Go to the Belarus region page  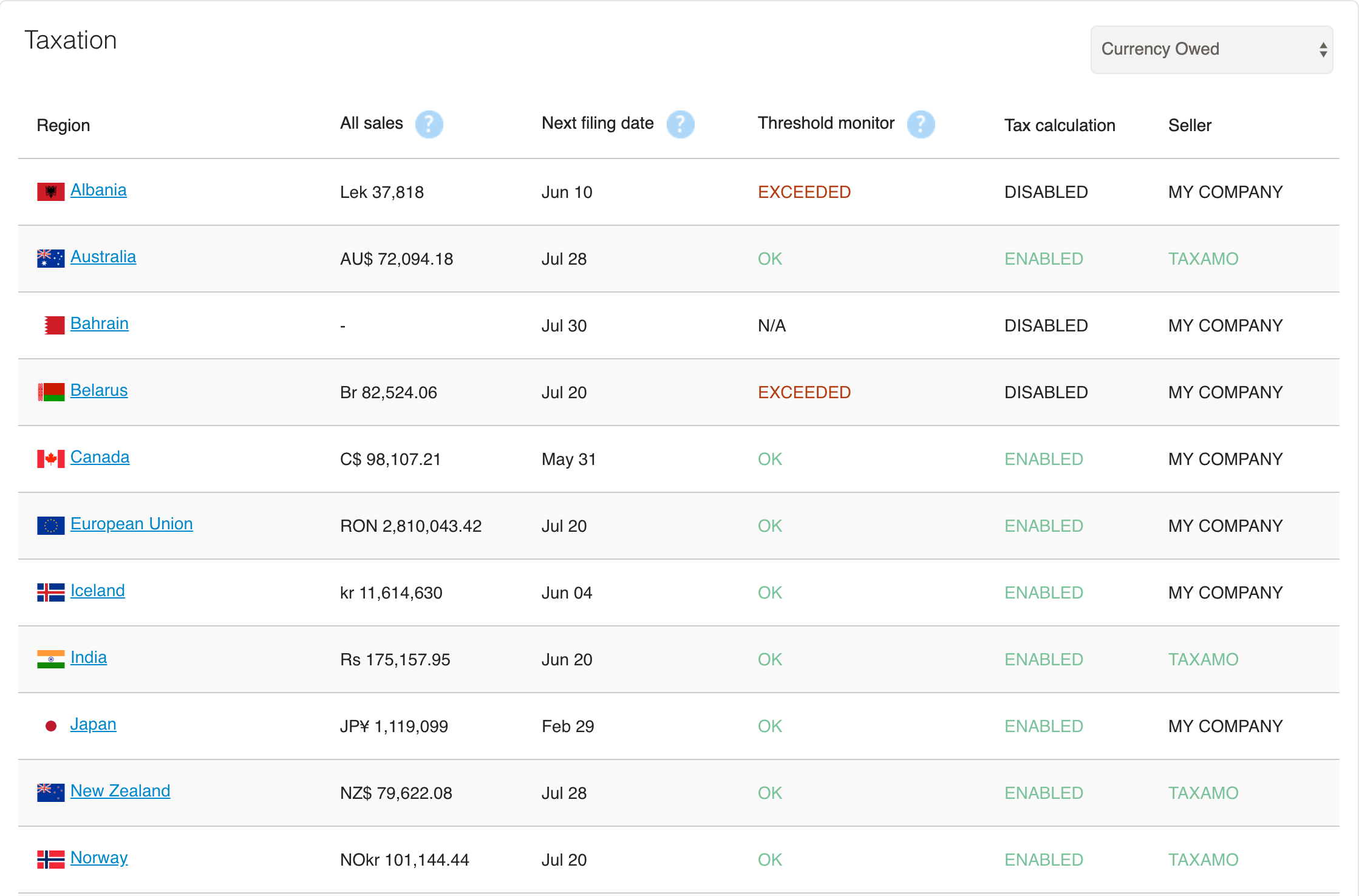[99, 390]
